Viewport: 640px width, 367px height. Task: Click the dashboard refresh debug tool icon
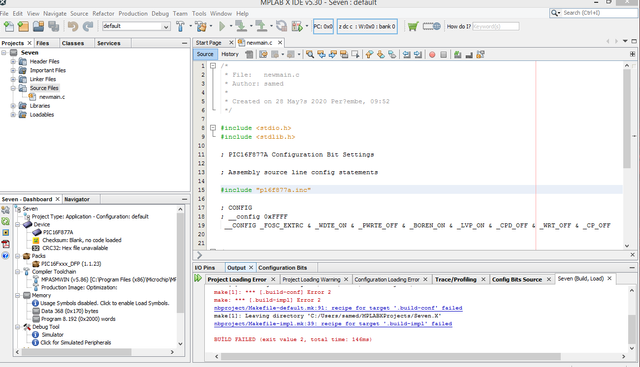(x=6, y=221)
